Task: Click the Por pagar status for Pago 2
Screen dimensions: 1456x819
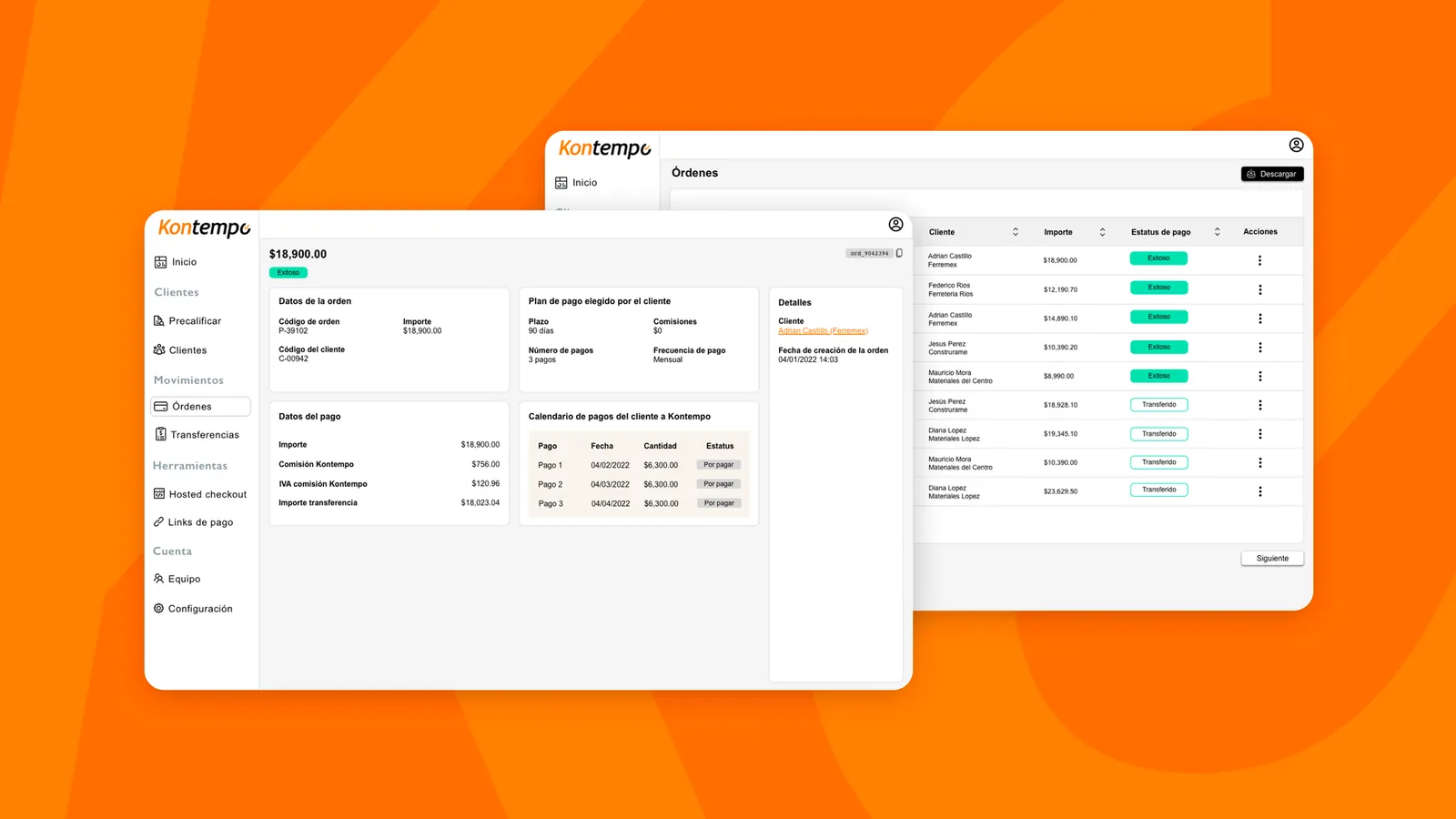Action: pyautogui.click(x=719, y=484)
